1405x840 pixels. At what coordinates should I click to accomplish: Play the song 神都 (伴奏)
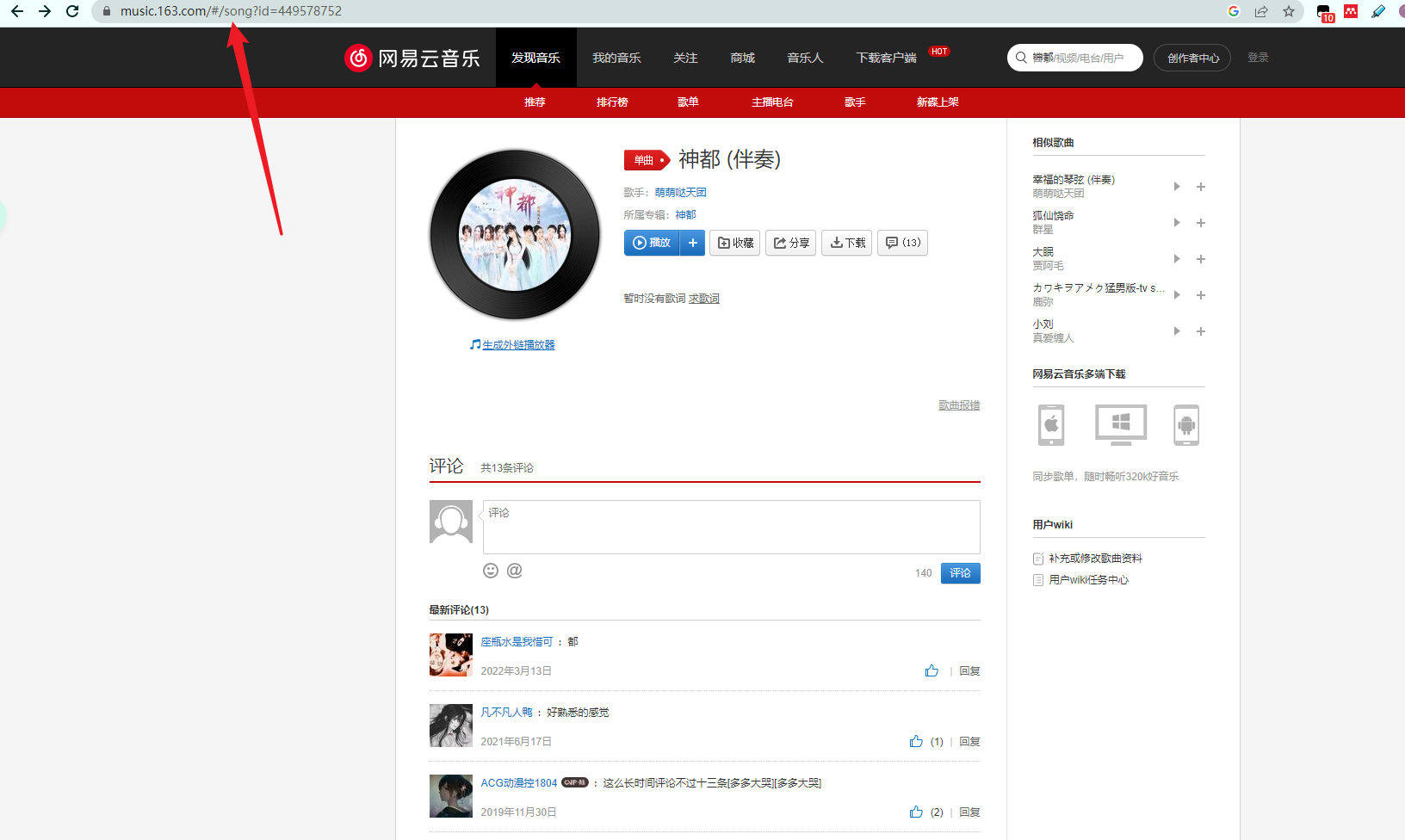(652, 243)
